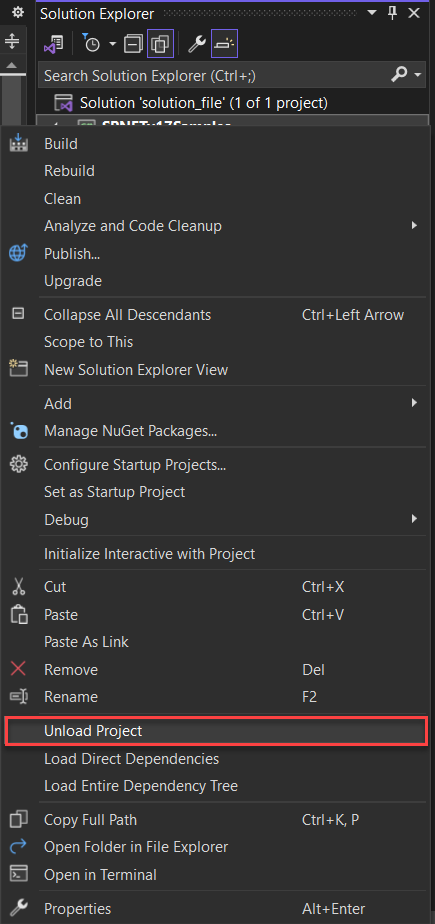Click the Manage NuGet Packages icon
This screenshot has width=435, height=924.
click(x=19, y=431)
